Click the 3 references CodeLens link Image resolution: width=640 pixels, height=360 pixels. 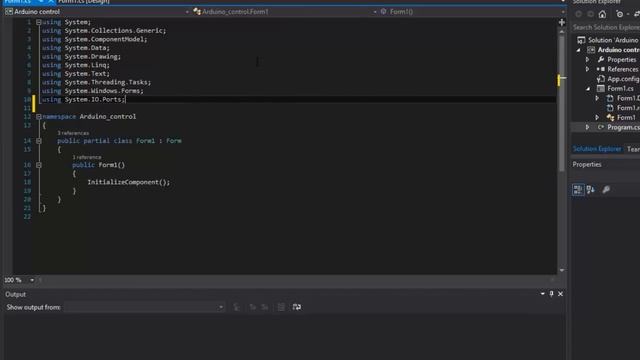click(x=73, y=133)
